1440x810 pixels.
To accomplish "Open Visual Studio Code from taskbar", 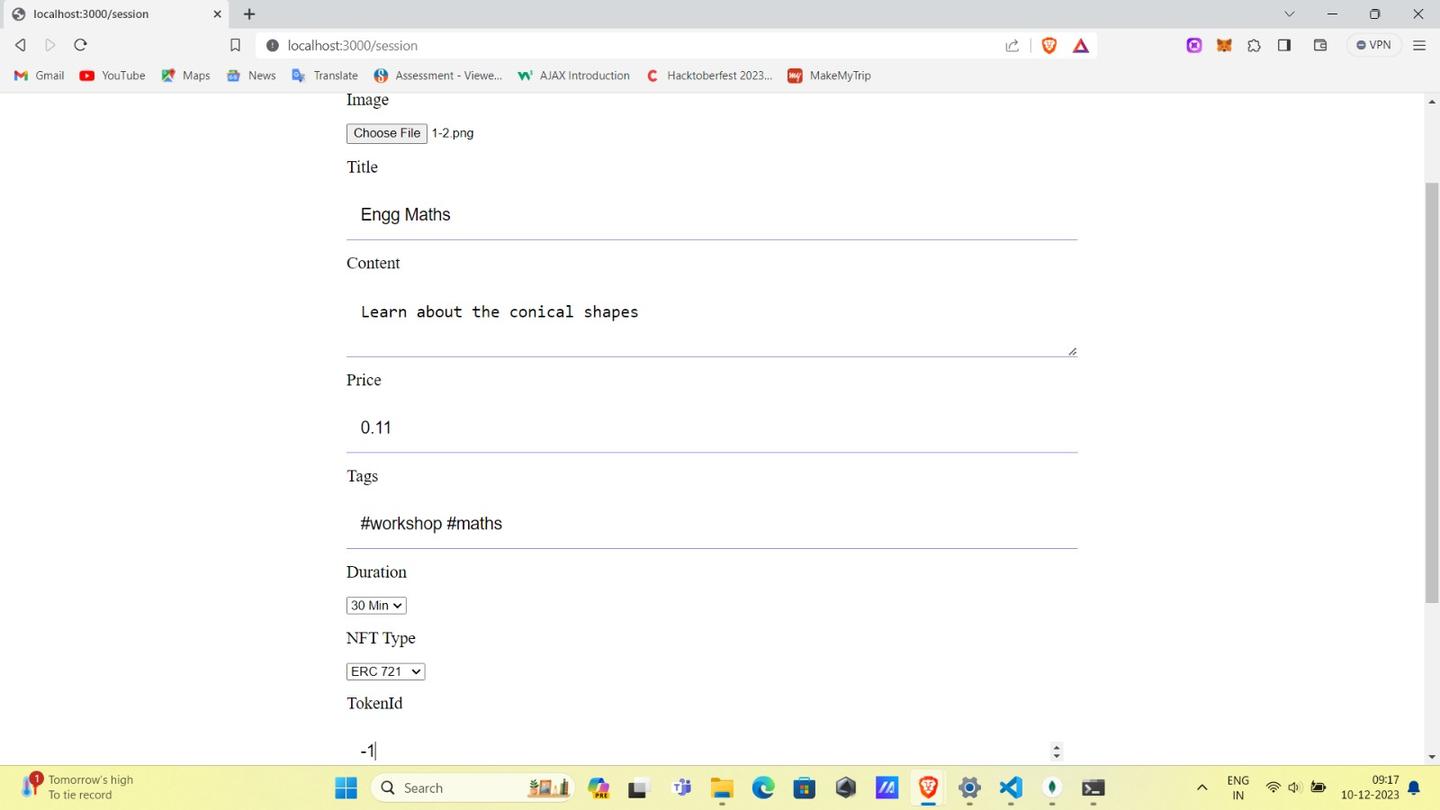I will 1010,788.
